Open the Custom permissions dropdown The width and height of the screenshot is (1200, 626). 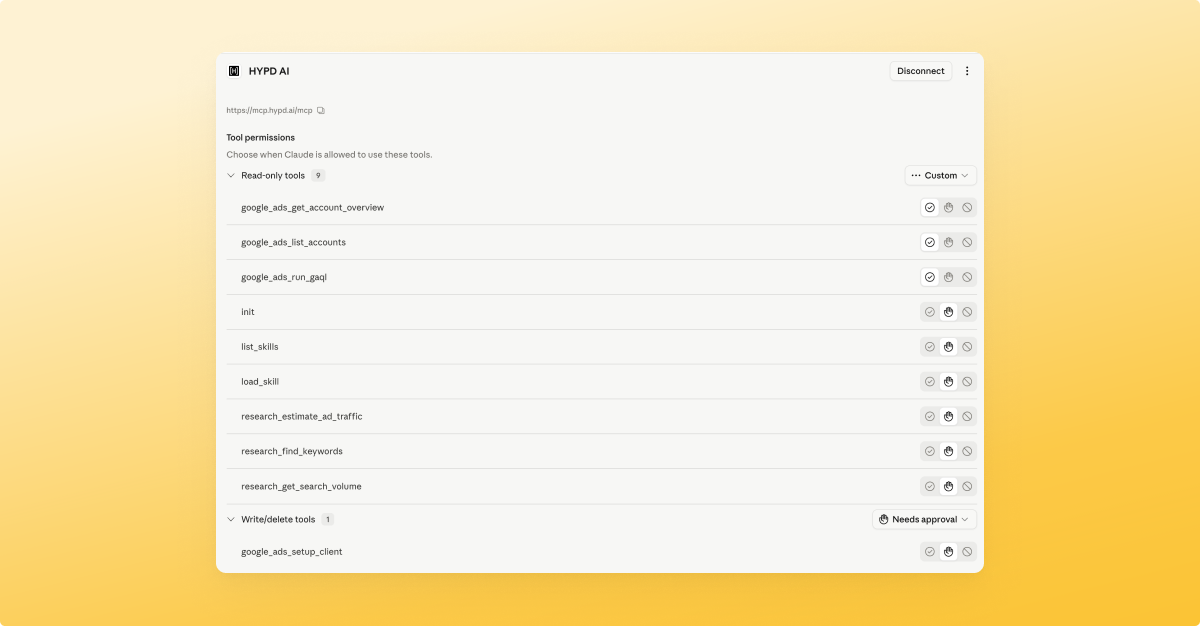(941, 175)
